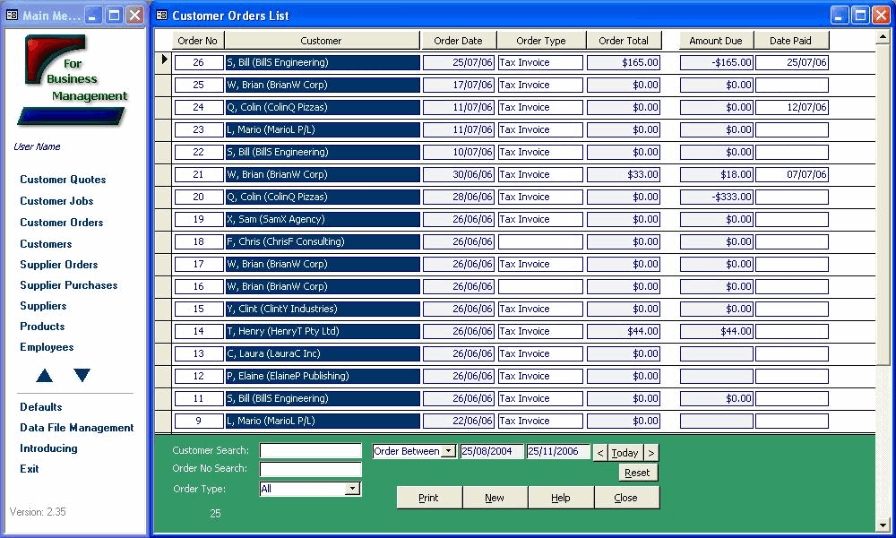Sort by the Order Date column header
This screenshot has height=538, width=896.
click(x=458, y=41)
